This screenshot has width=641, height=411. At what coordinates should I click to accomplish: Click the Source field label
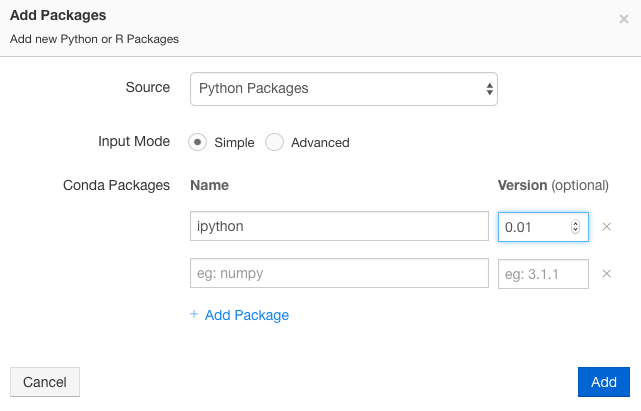coord(148,87)
